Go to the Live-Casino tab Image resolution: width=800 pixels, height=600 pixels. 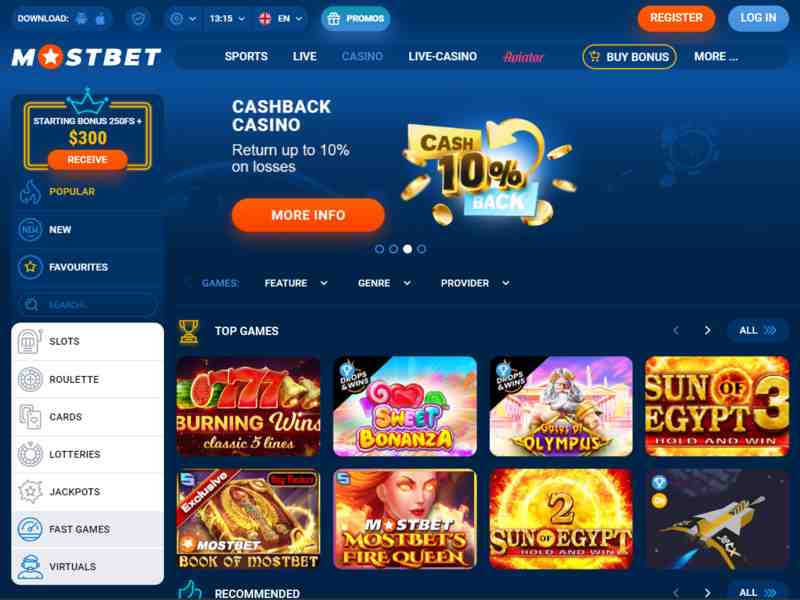pyautogui.click(x=442, y=57)
